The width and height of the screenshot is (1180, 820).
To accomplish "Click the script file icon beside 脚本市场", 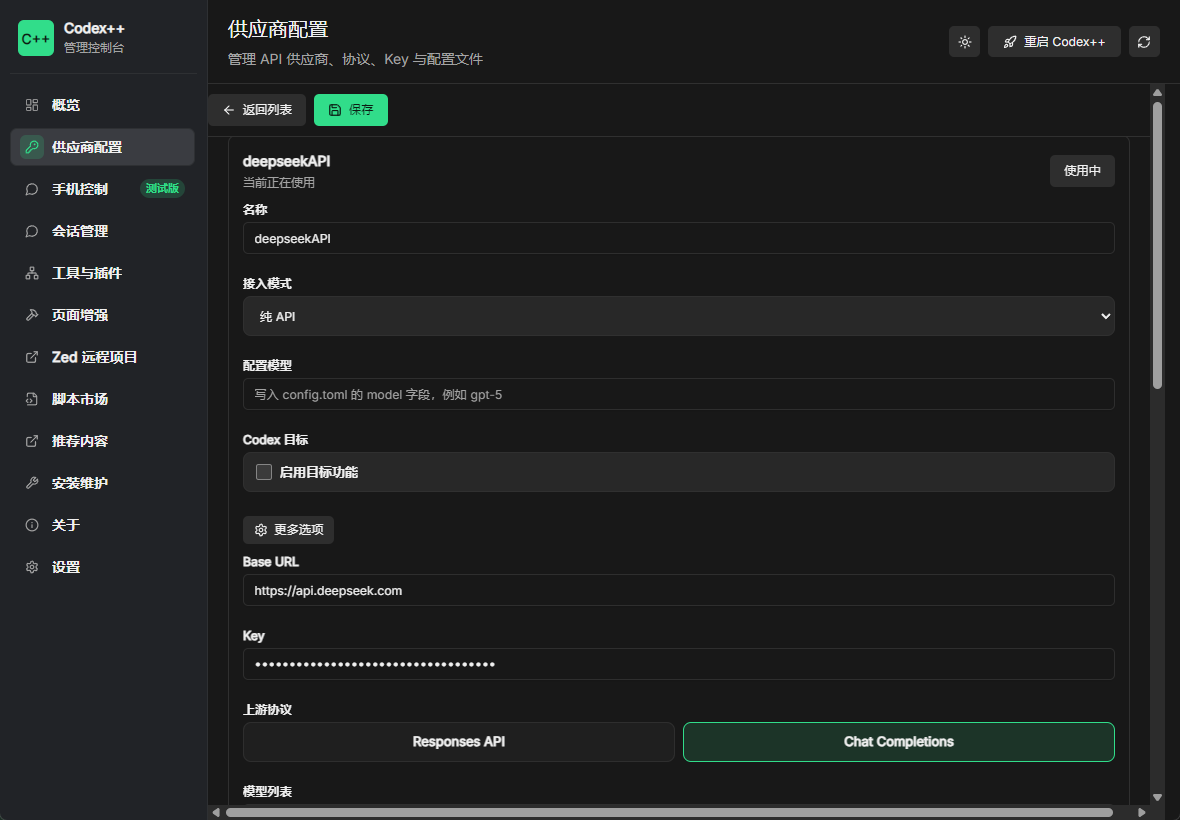I will tap(32, 399).
